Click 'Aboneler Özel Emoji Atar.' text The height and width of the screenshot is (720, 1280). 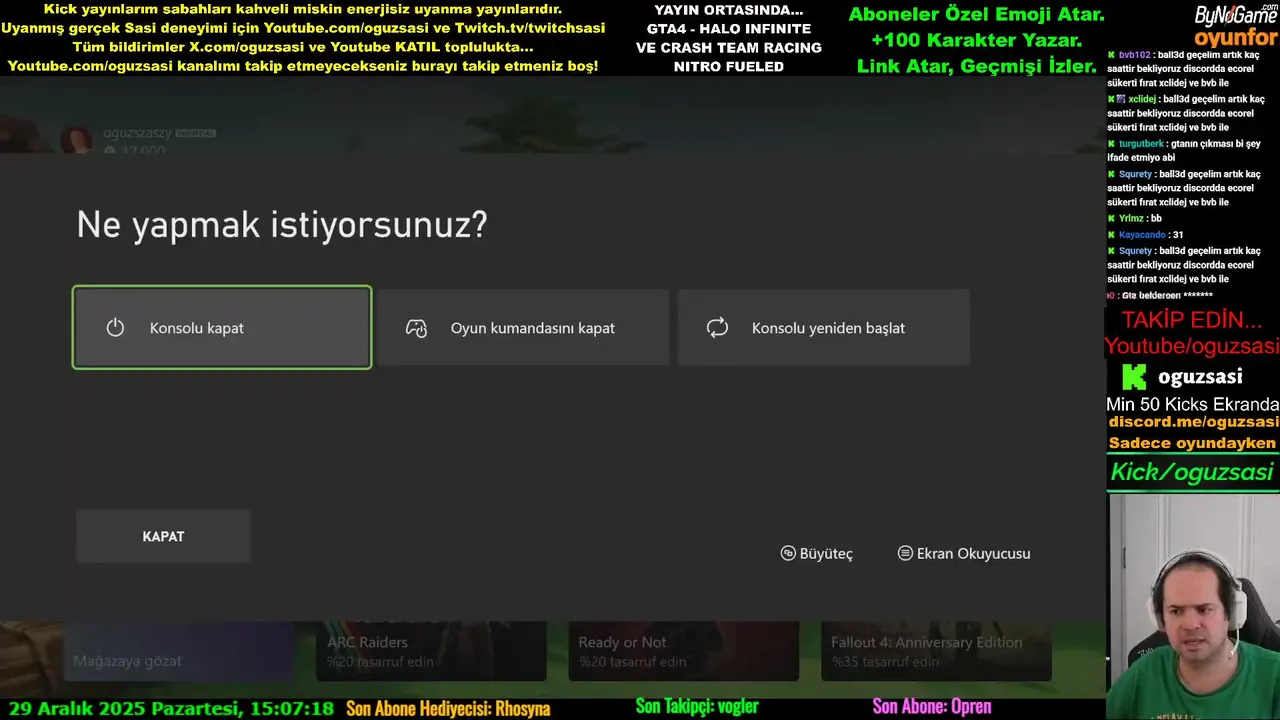tap(976, 14)
